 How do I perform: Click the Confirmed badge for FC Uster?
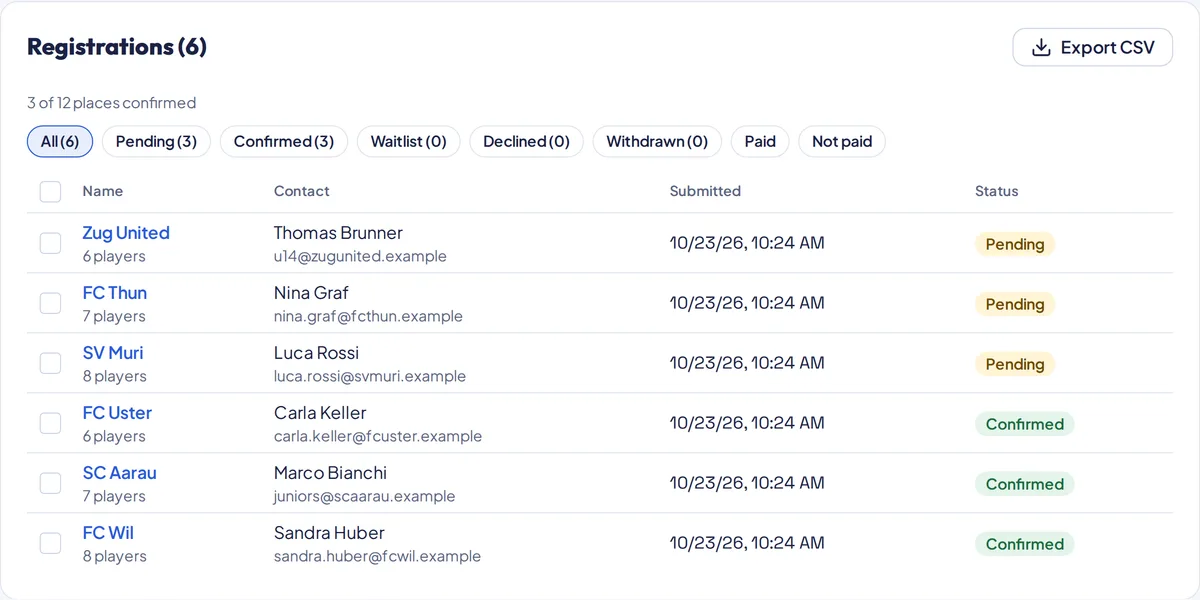tap(1025, 424)
